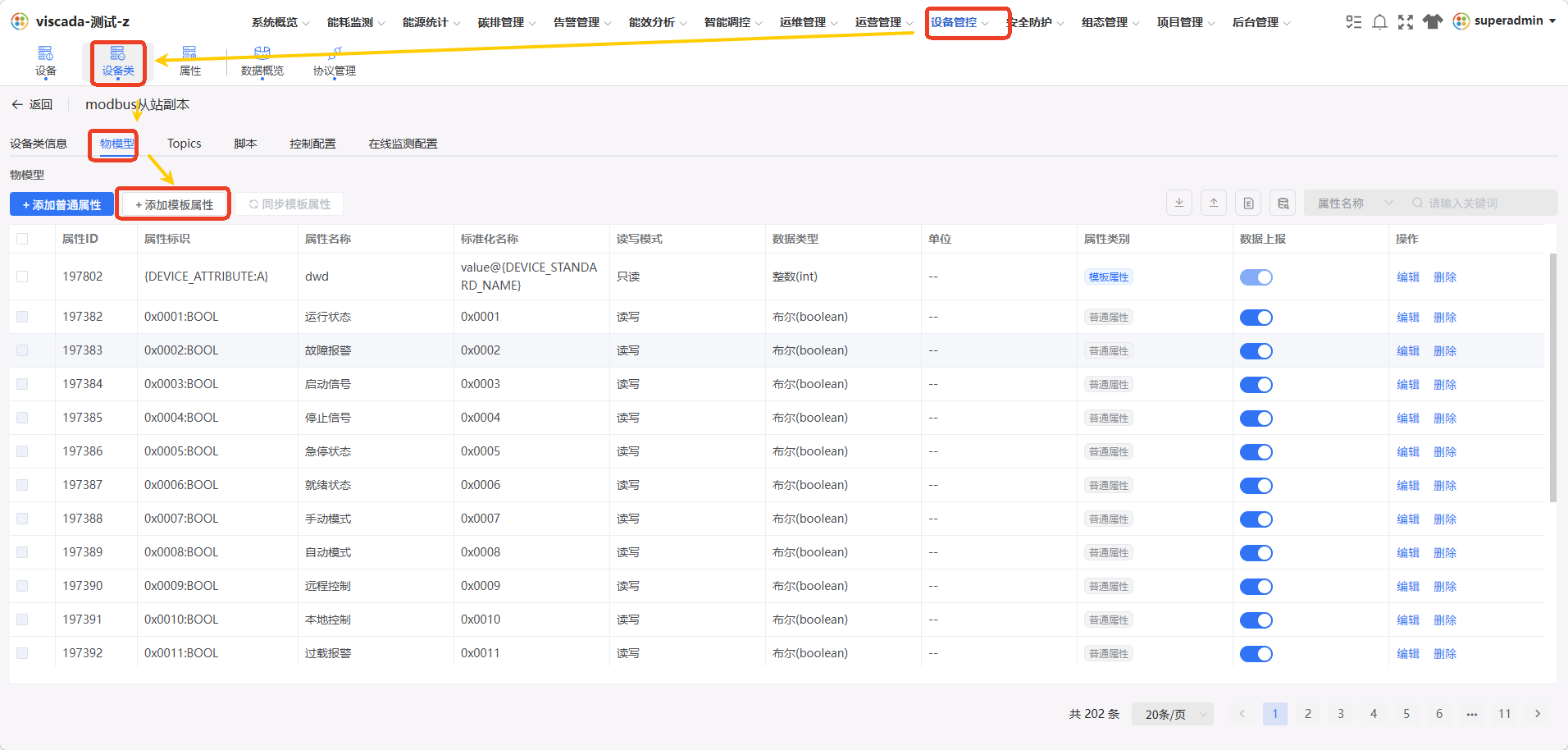Toggle fullscreen with the expand arrows icon
This screenshot has width=1568, height=750.
[x=1406, y=22]
